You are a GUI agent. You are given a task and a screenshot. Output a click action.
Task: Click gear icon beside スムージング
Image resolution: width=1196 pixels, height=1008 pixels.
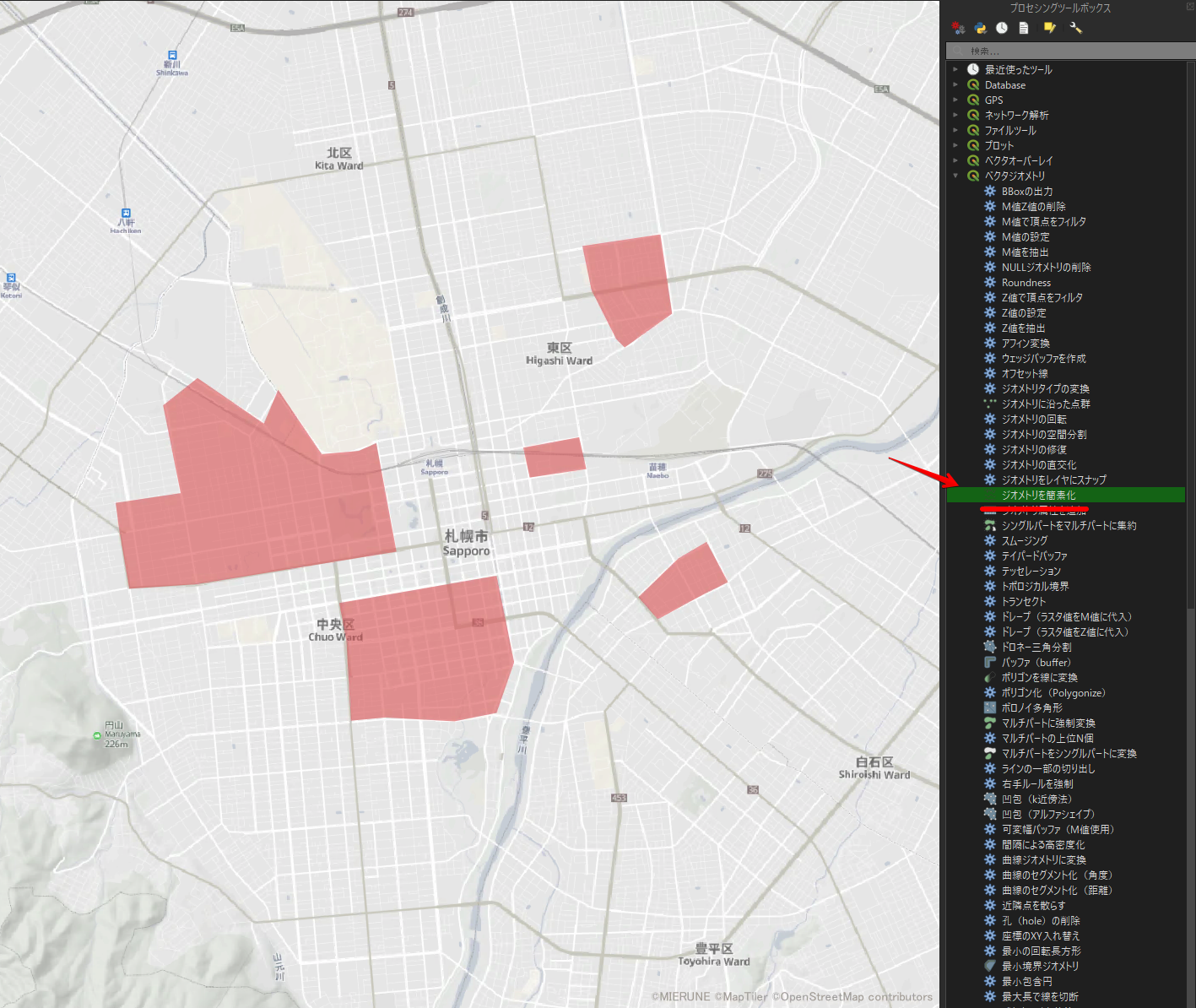pos(990,540)
